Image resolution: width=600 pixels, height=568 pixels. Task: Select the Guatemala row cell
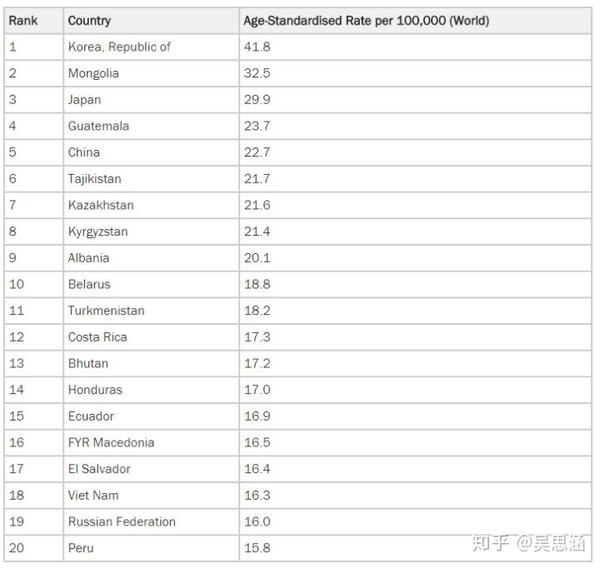(151, 126)
